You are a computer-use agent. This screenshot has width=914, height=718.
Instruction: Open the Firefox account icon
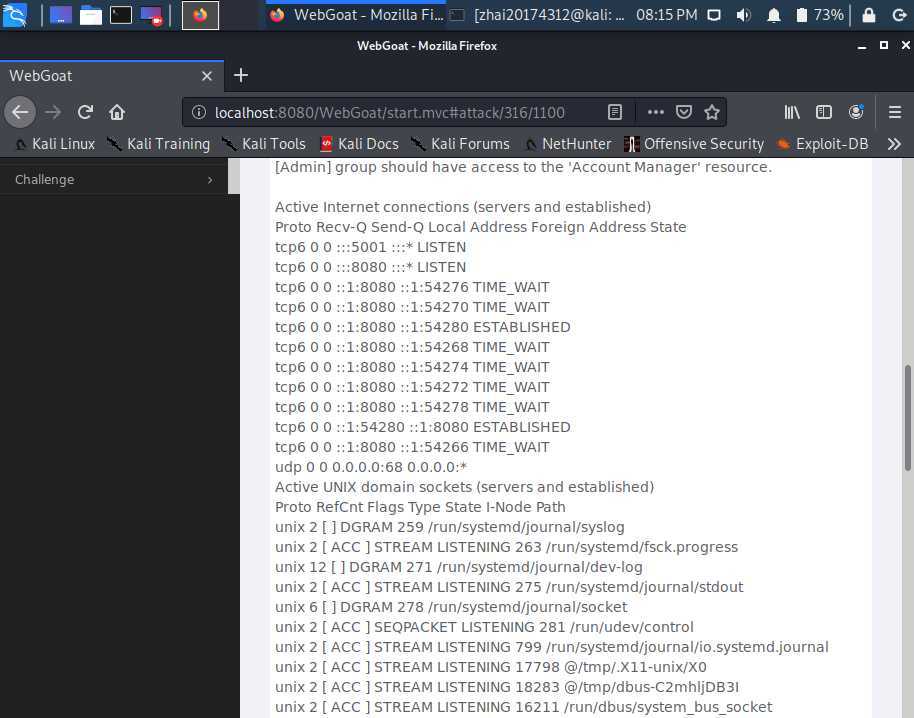[x=856, y=112]
